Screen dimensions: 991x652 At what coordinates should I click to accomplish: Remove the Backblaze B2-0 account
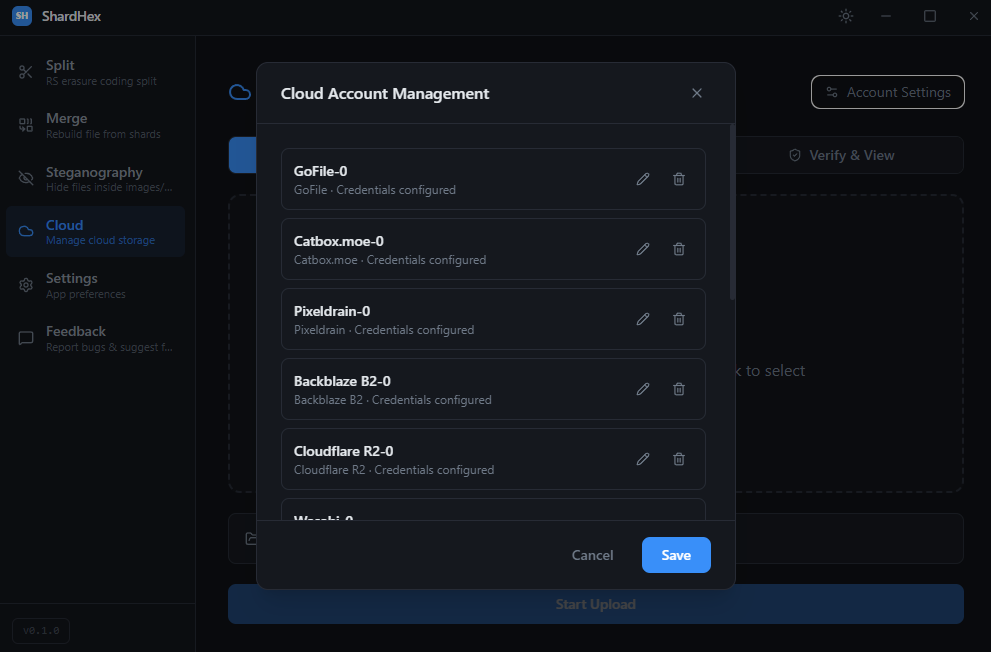tap(679, 389)
